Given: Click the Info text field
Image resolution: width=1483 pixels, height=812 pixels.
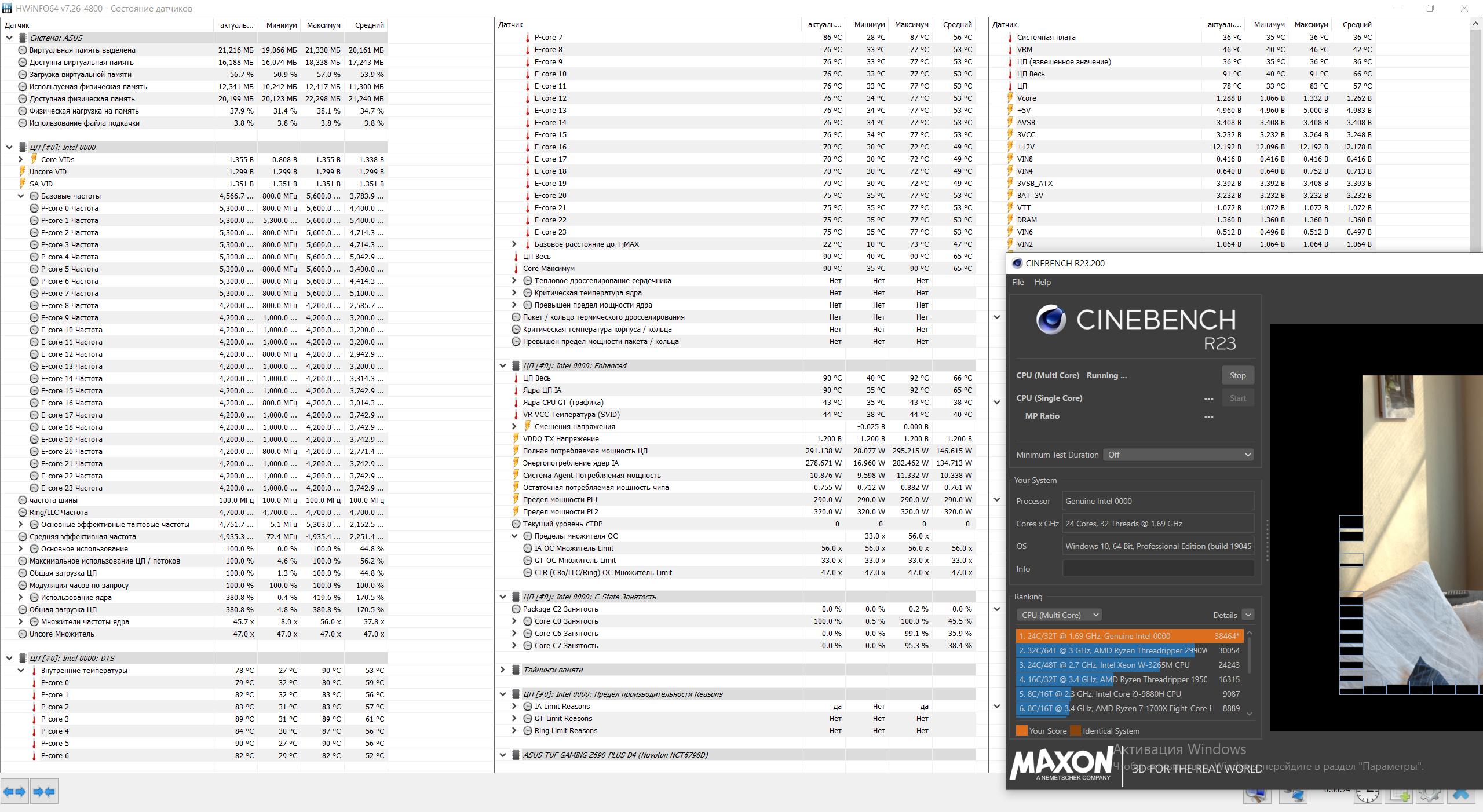Looking at the screenshot, I should click(1158, 569).
